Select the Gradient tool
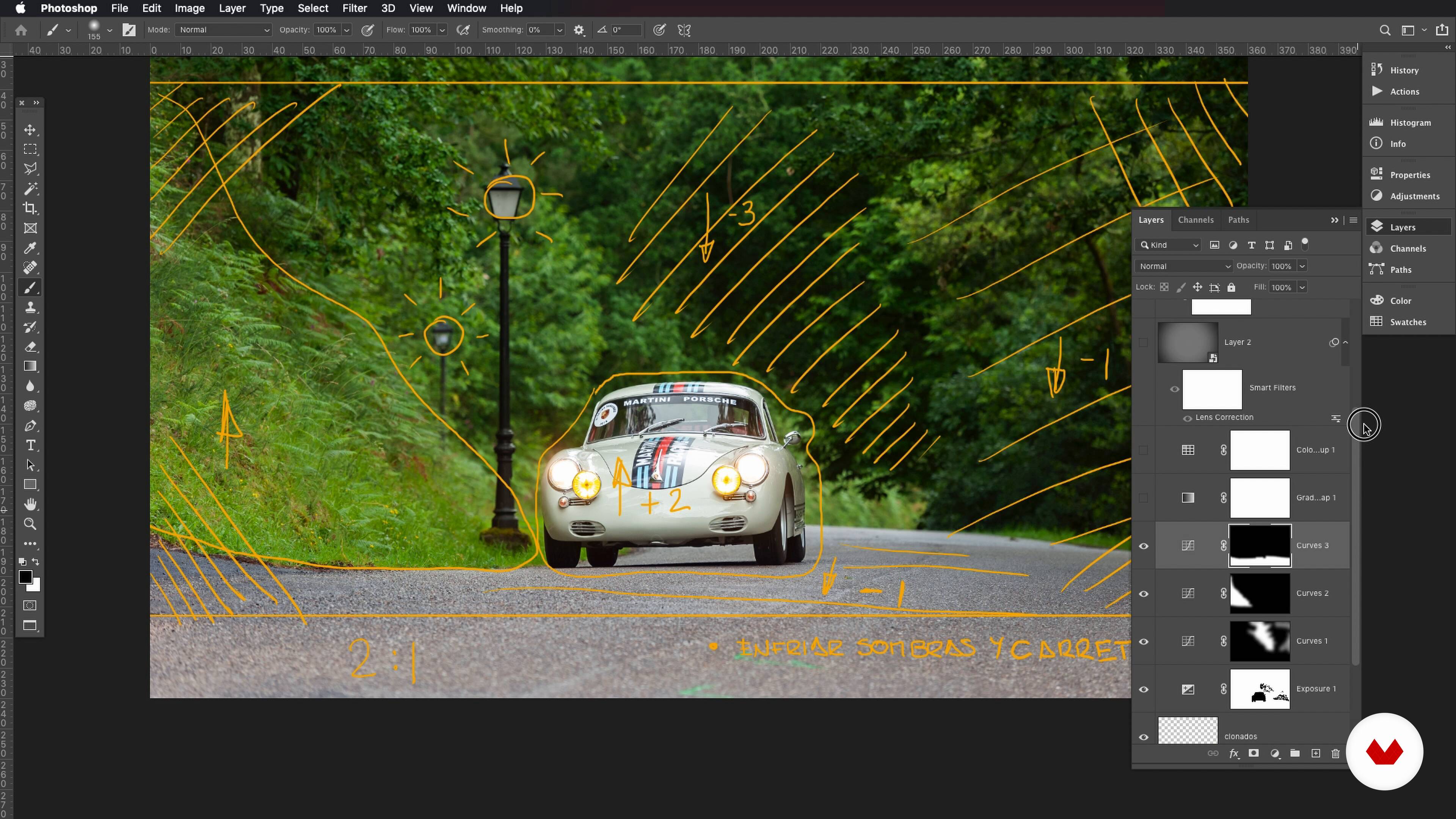This screenshot has height=819, width=1456. (x=30, y=367)
